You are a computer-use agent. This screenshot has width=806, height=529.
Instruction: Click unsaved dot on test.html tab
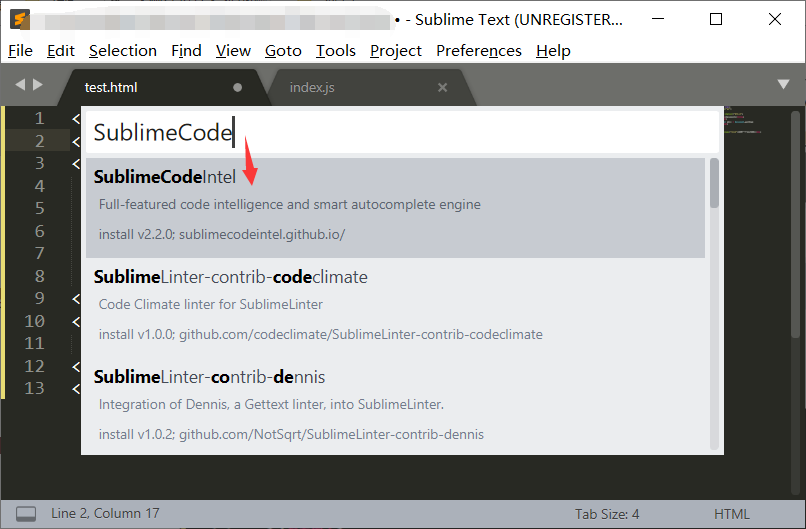click(x=237, y=87)
